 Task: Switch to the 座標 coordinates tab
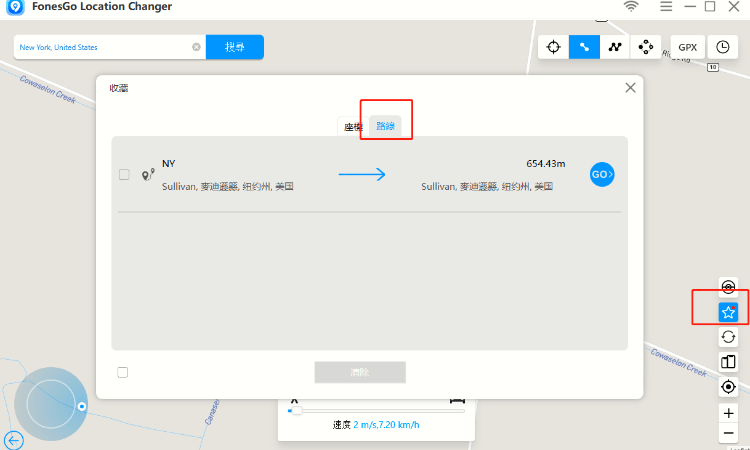click(x=353, y=127)
